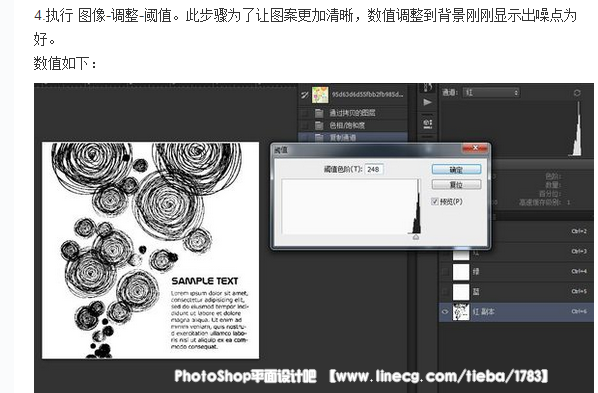
Task: Click the adjustments panel icon in side strip
Action: tap(428, 123)
